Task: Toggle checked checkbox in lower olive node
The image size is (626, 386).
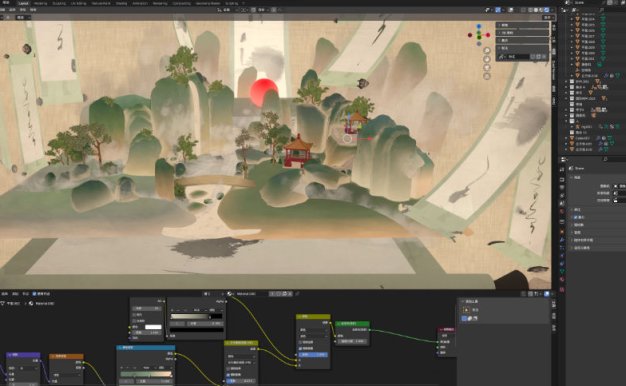Action: pyautogui.click(x=228, y=375)
